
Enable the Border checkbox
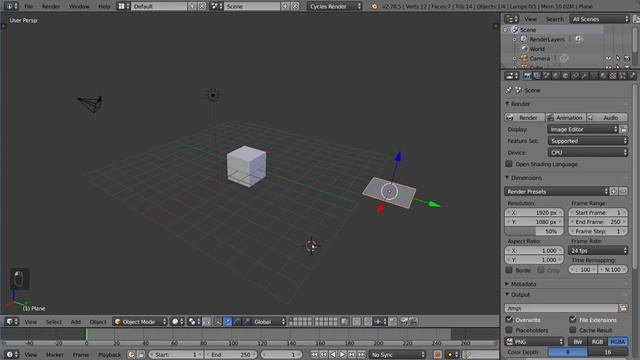coord(509,270)
